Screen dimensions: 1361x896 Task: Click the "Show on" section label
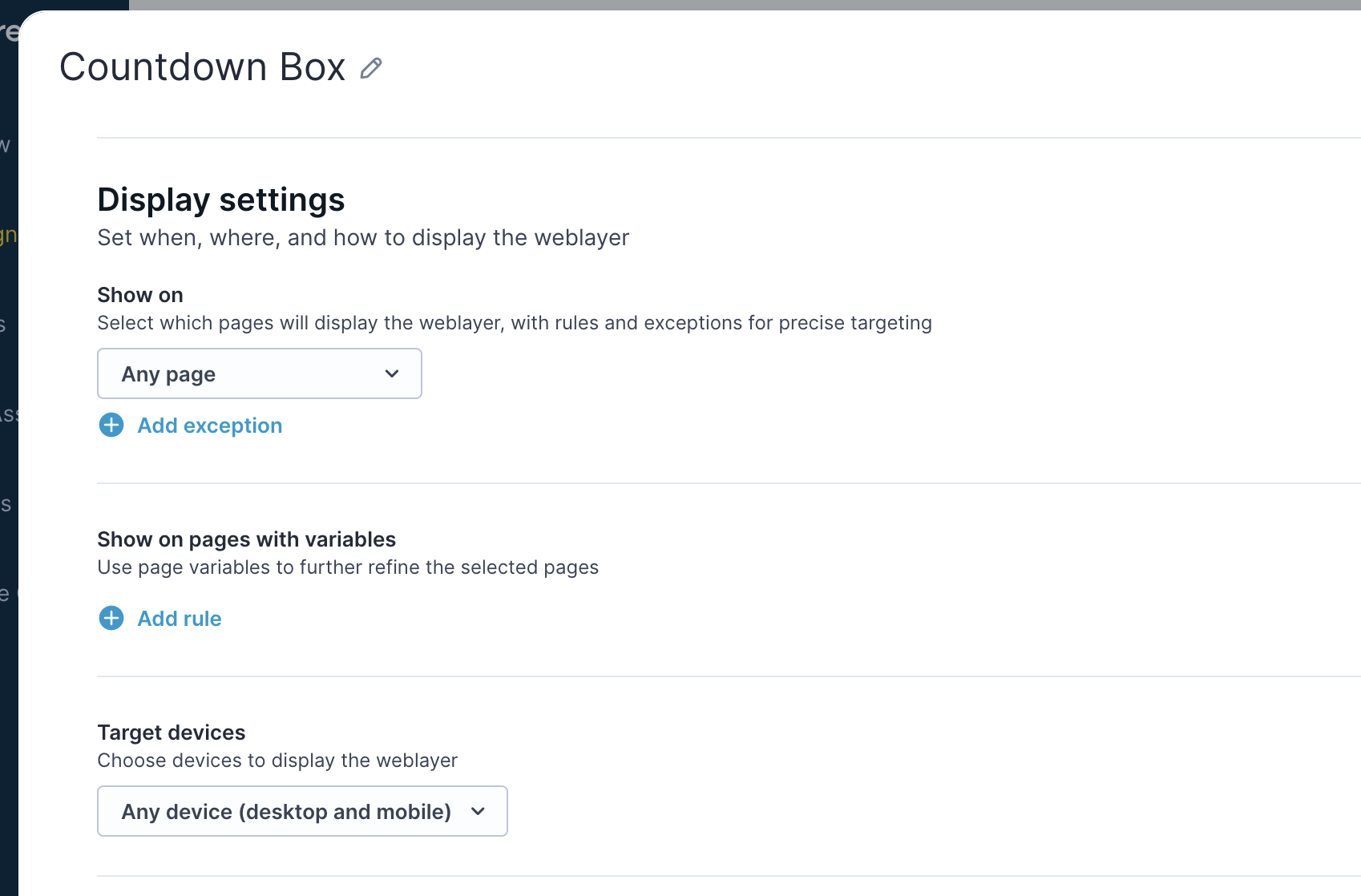pyautogui.click(x=140, y=294)
